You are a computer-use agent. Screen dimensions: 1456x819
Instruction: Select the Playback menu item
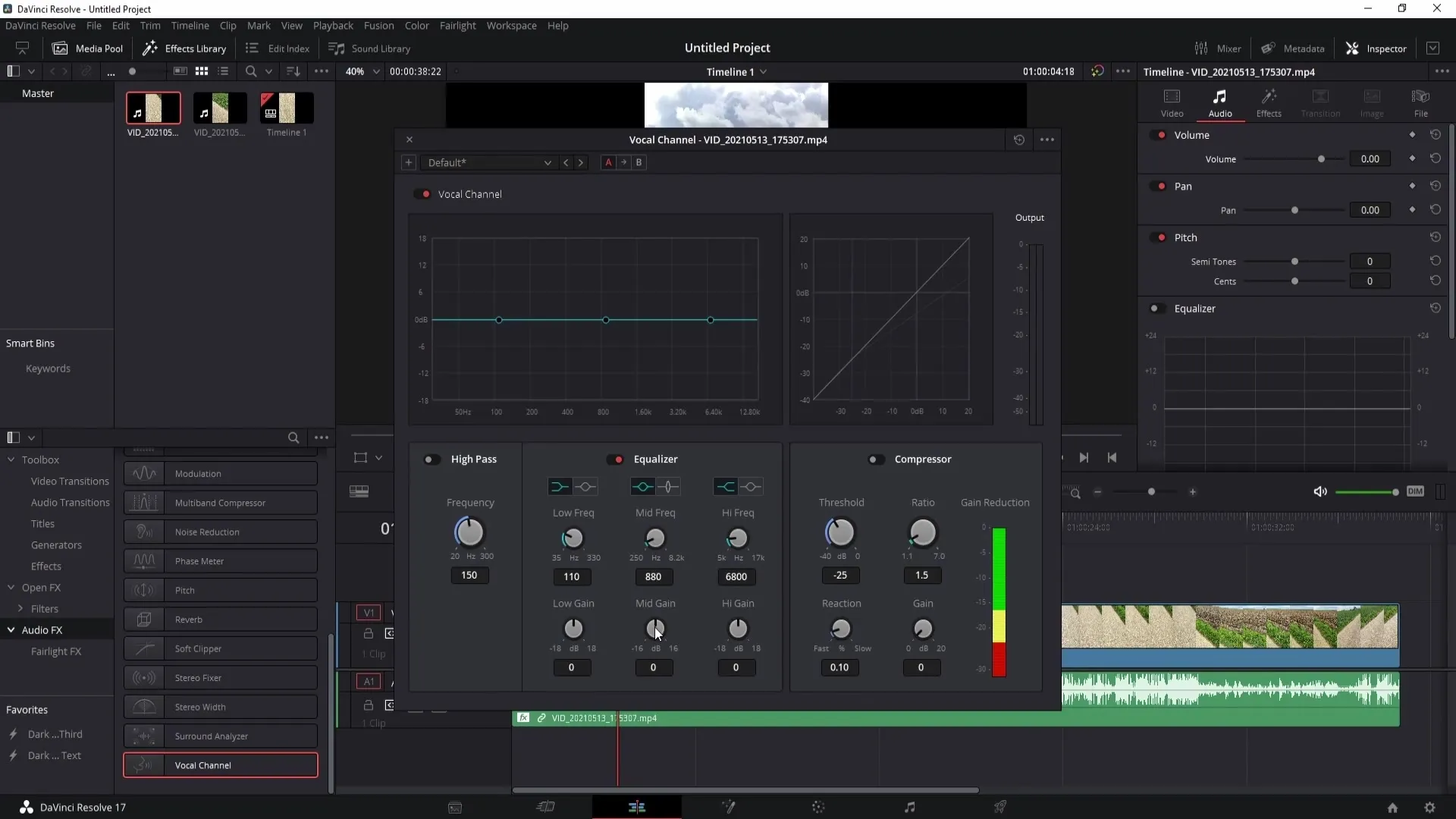(333, 25)
